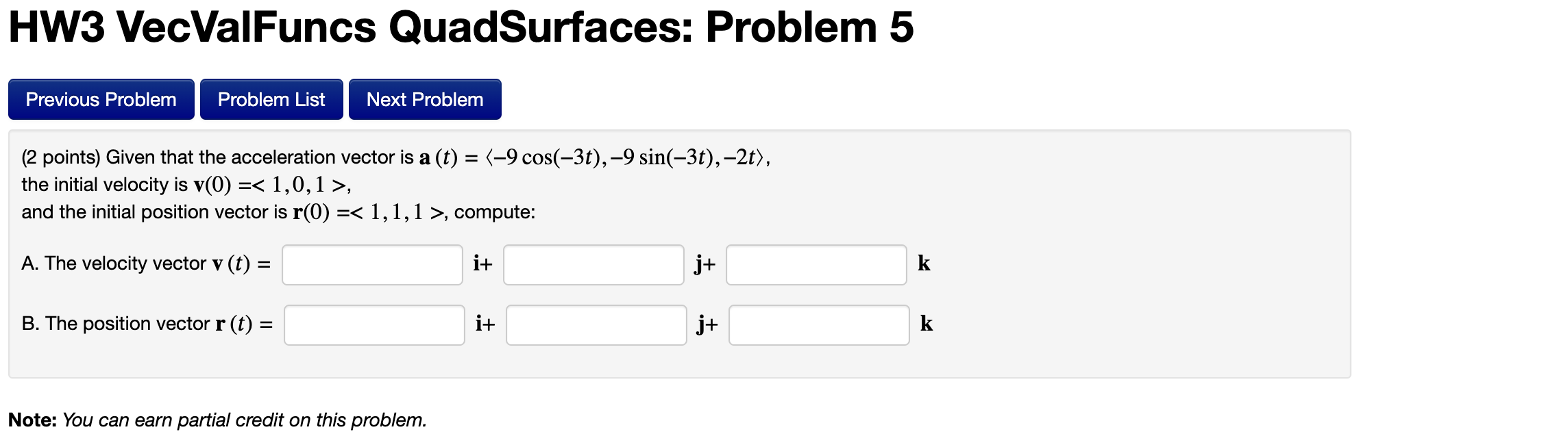Click the velocity vector k-component input field
1568x434 pixels.
point(817,264)
